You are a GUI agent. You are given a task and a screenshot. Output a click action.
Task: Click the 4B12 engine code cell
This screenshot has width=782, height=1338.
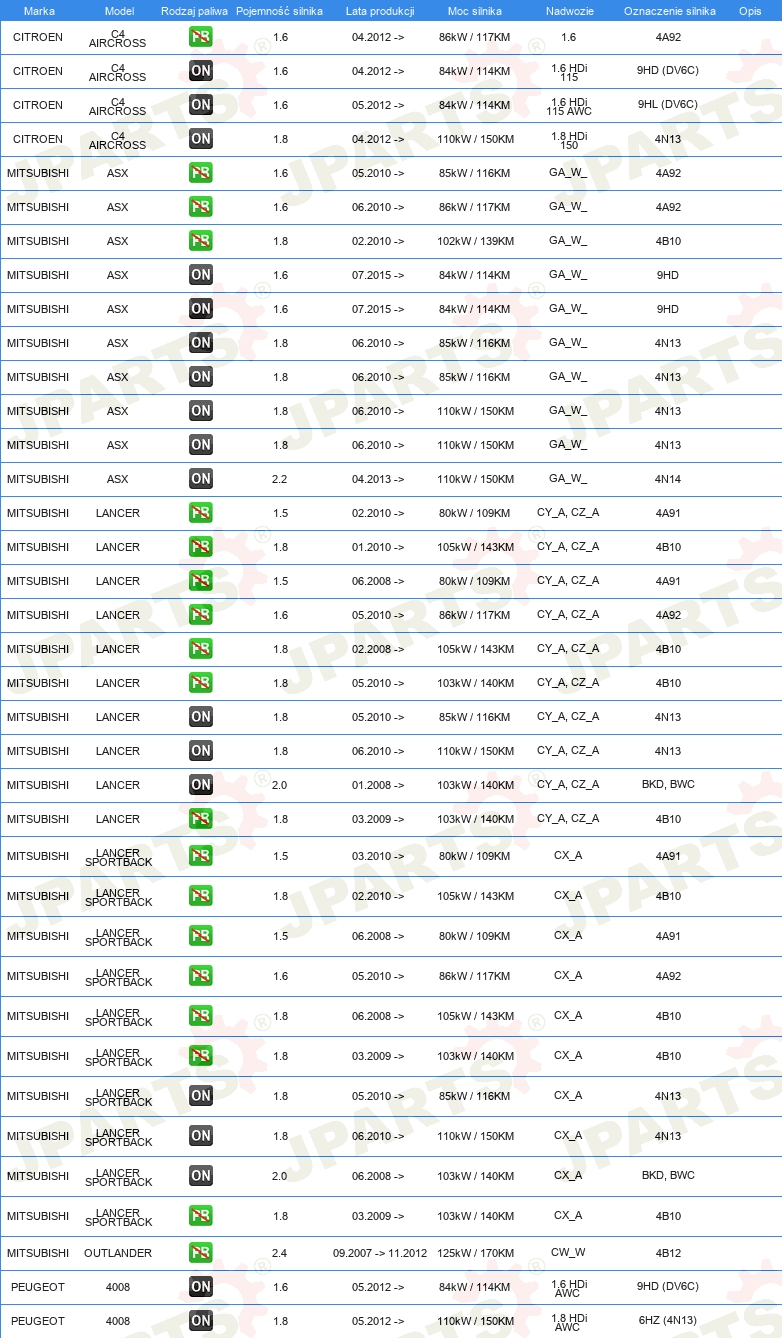668,1253
